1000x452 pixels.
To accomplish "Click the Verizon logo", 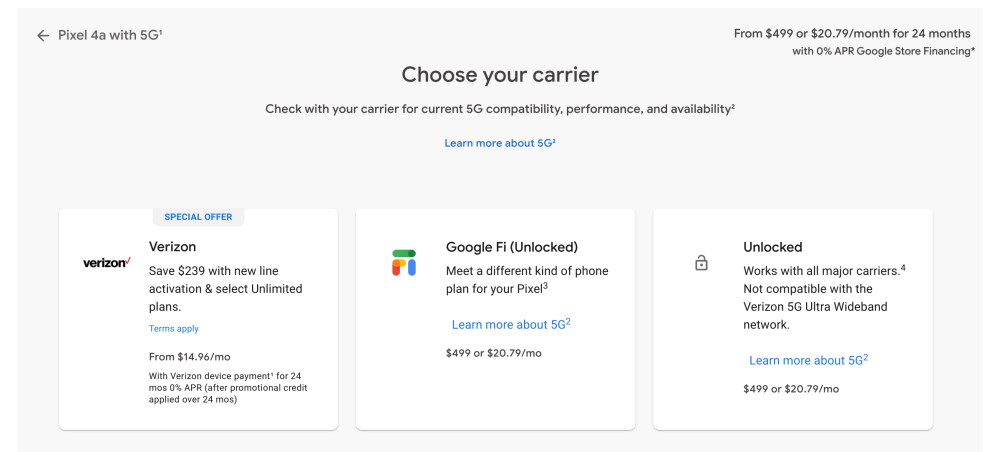I will pos(107,263).
